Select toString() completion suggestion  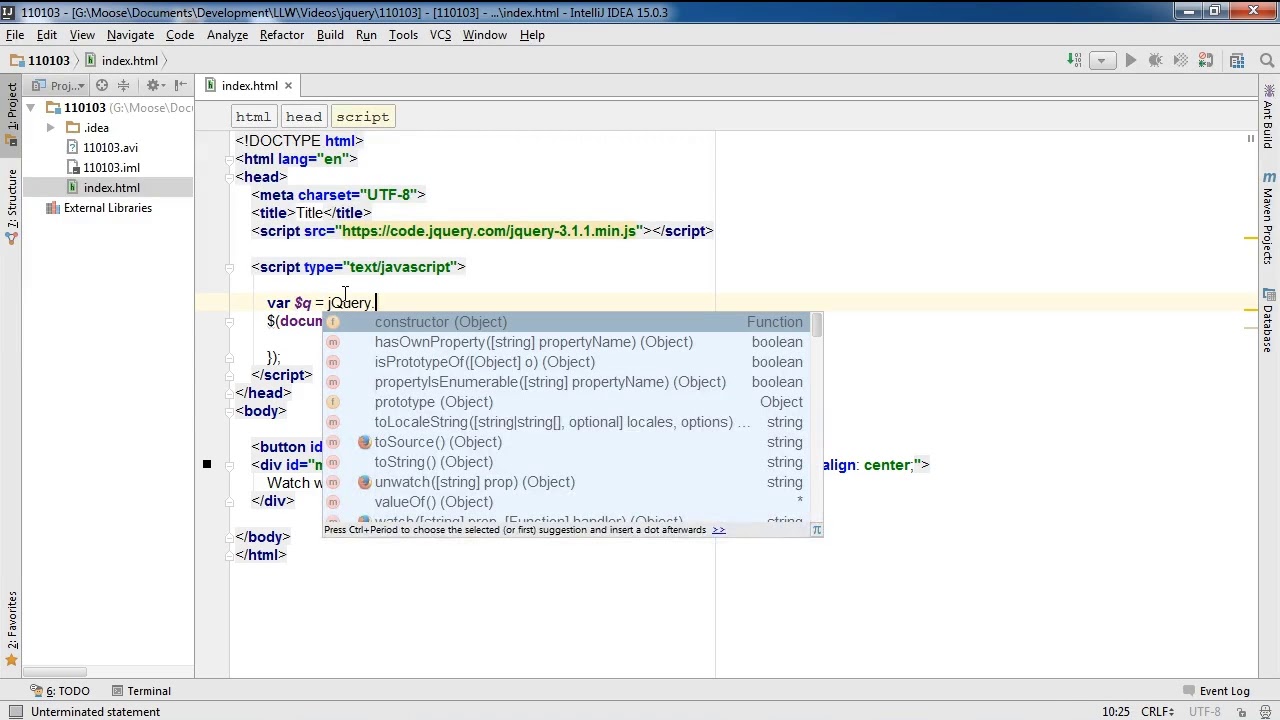pos(566,462)
